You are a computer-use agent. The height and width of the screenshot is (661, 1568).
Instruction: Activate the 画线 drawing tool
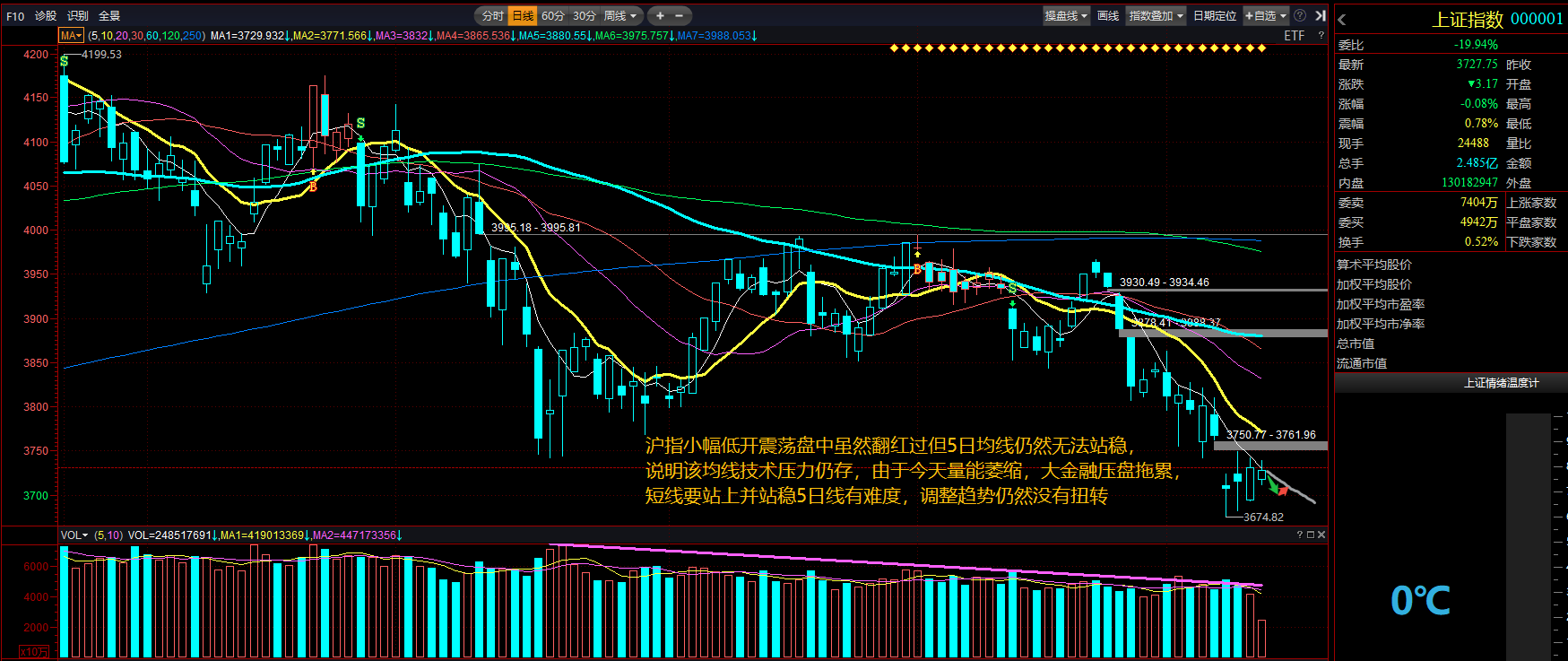pos(1108,16)
